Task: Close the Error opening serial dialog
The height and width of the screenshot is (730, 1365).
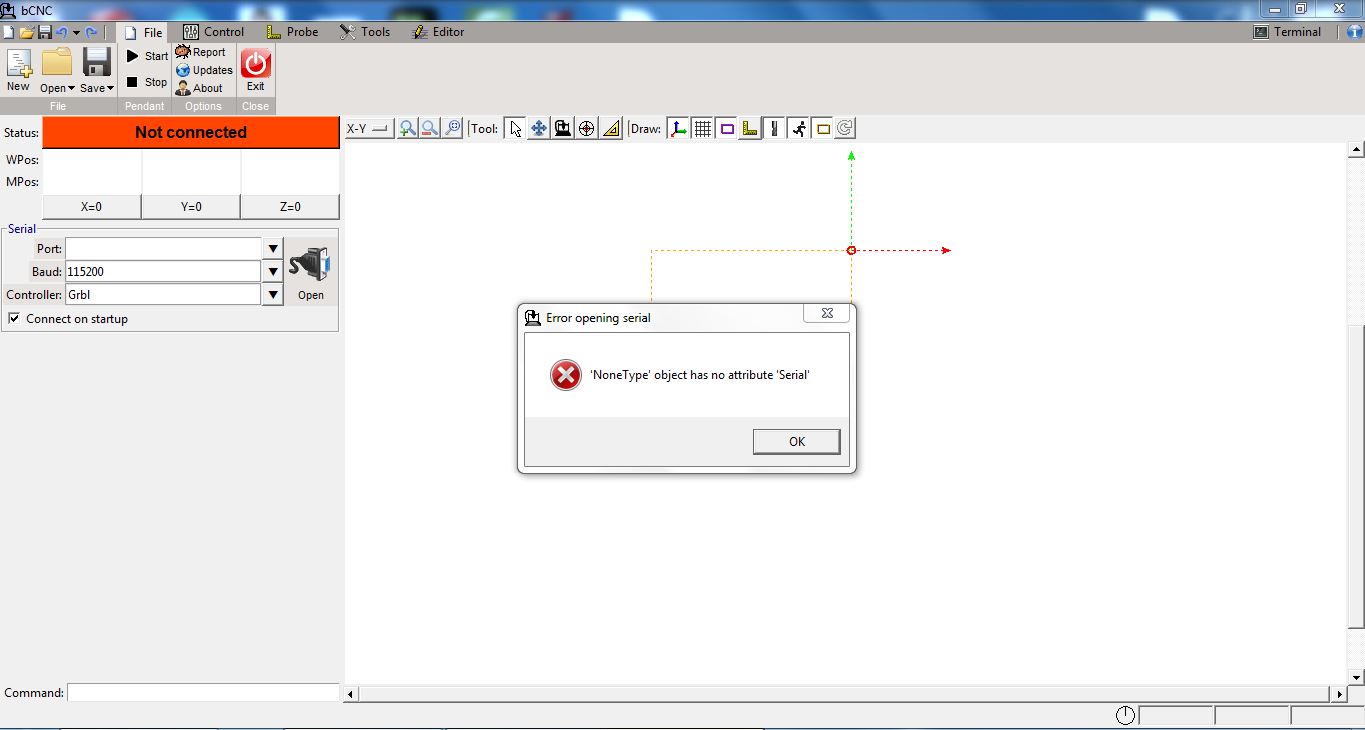Action: [x=827, y=313]
